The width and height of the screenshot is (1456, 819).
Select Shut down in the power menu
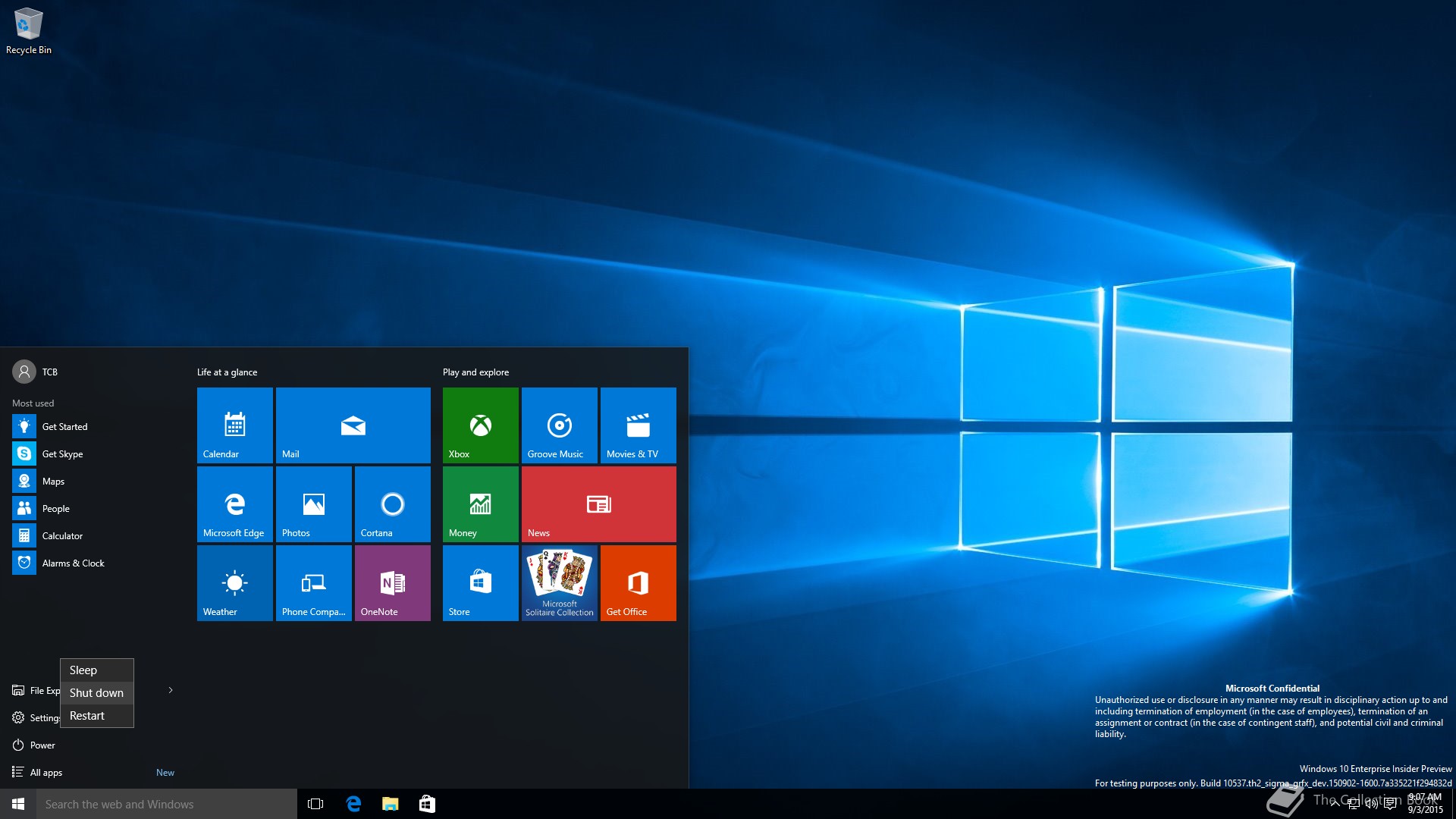click(97, 693)
